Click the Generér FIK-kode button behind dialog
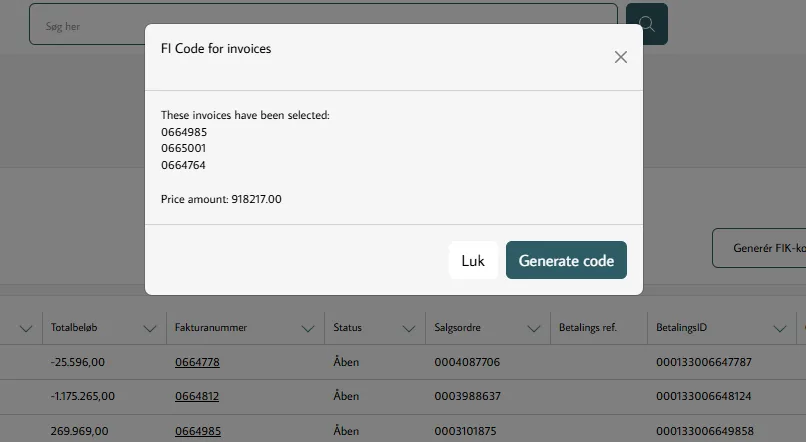The width and height of the screenshot is (806, 442). point(759,248)
